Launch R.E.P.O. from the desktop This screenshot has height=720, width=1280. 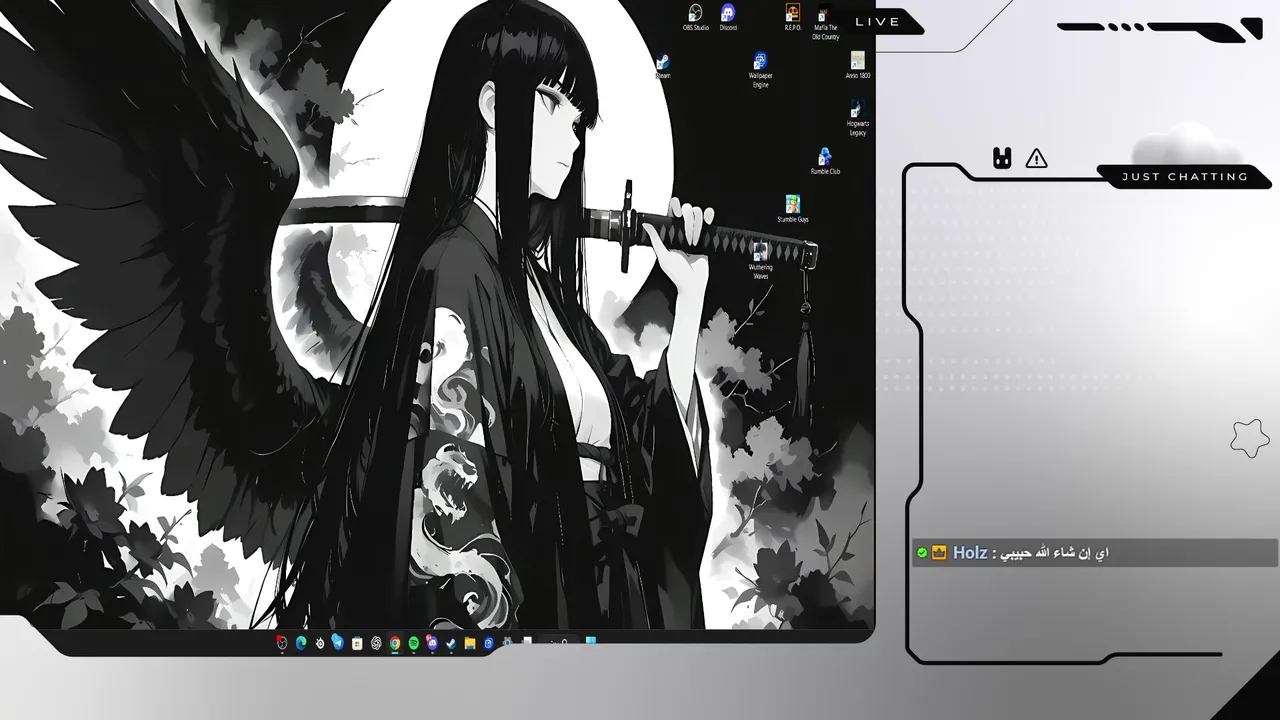click(792, 17)
